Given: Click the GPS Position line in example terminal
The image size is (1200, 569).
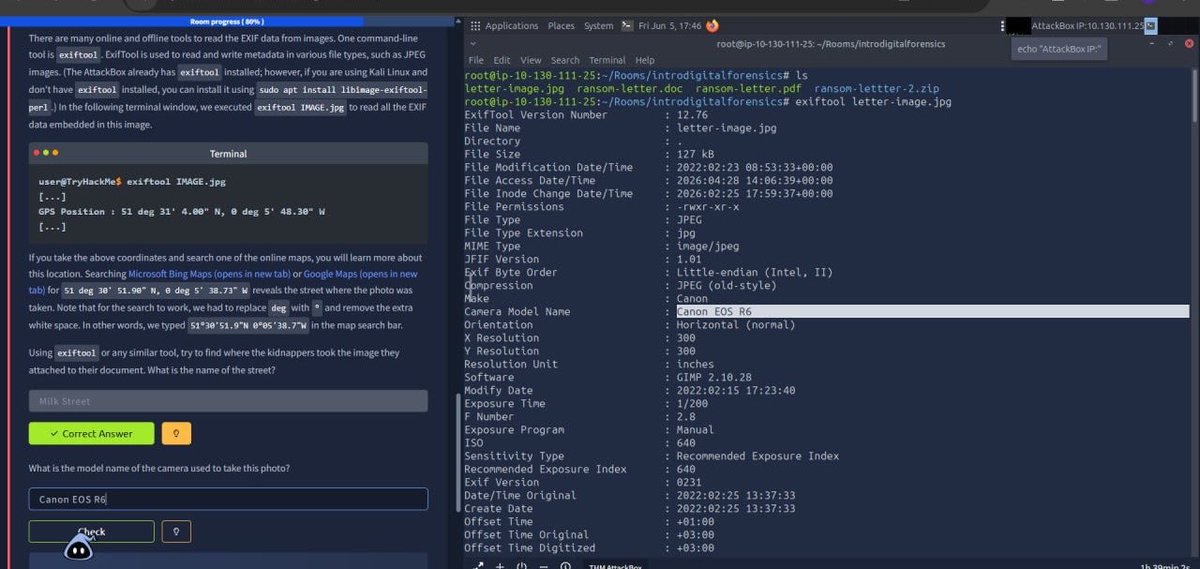Looking at the screenshot, I should (x=182, y=212).
